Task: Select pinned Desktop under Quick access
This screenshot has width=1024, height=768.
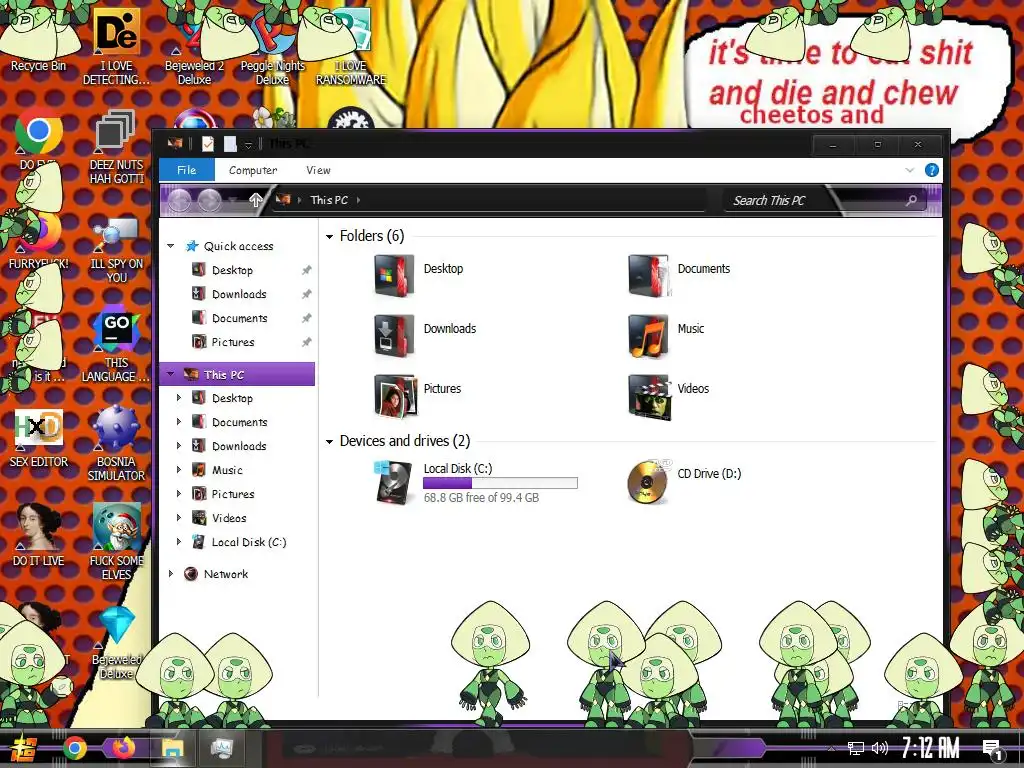Action: pos(232,270)
